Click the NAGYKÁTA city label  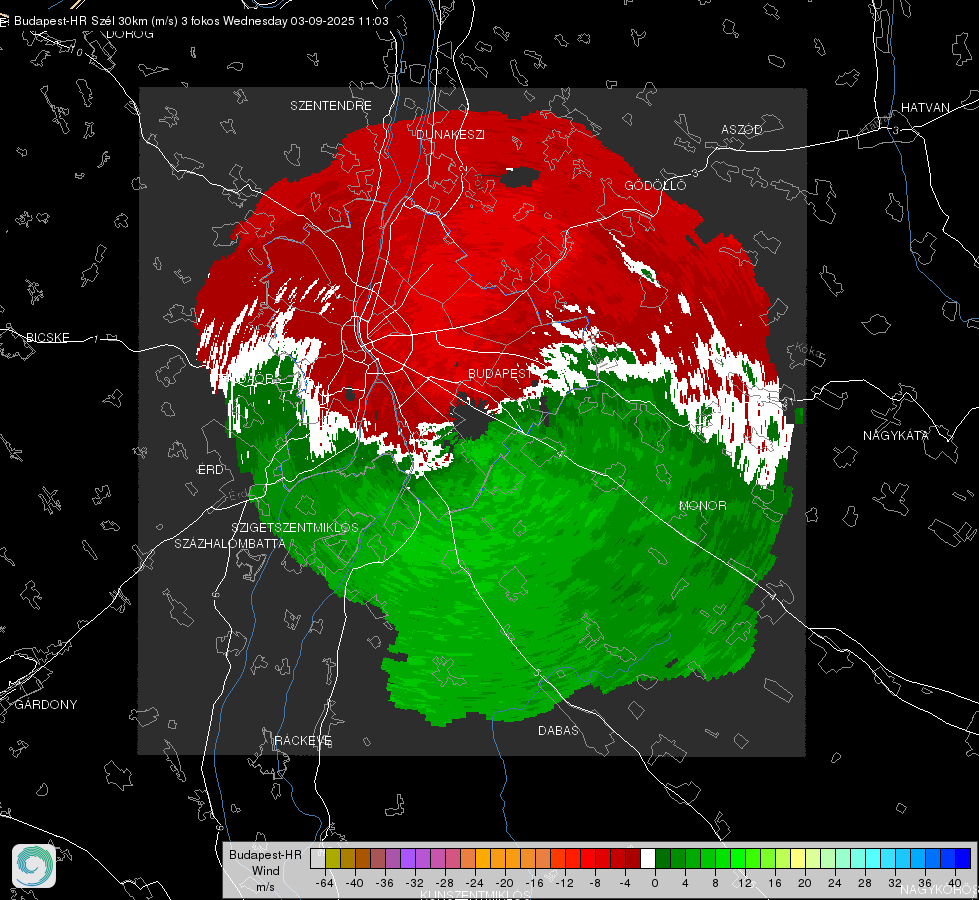tap(896, 435)
